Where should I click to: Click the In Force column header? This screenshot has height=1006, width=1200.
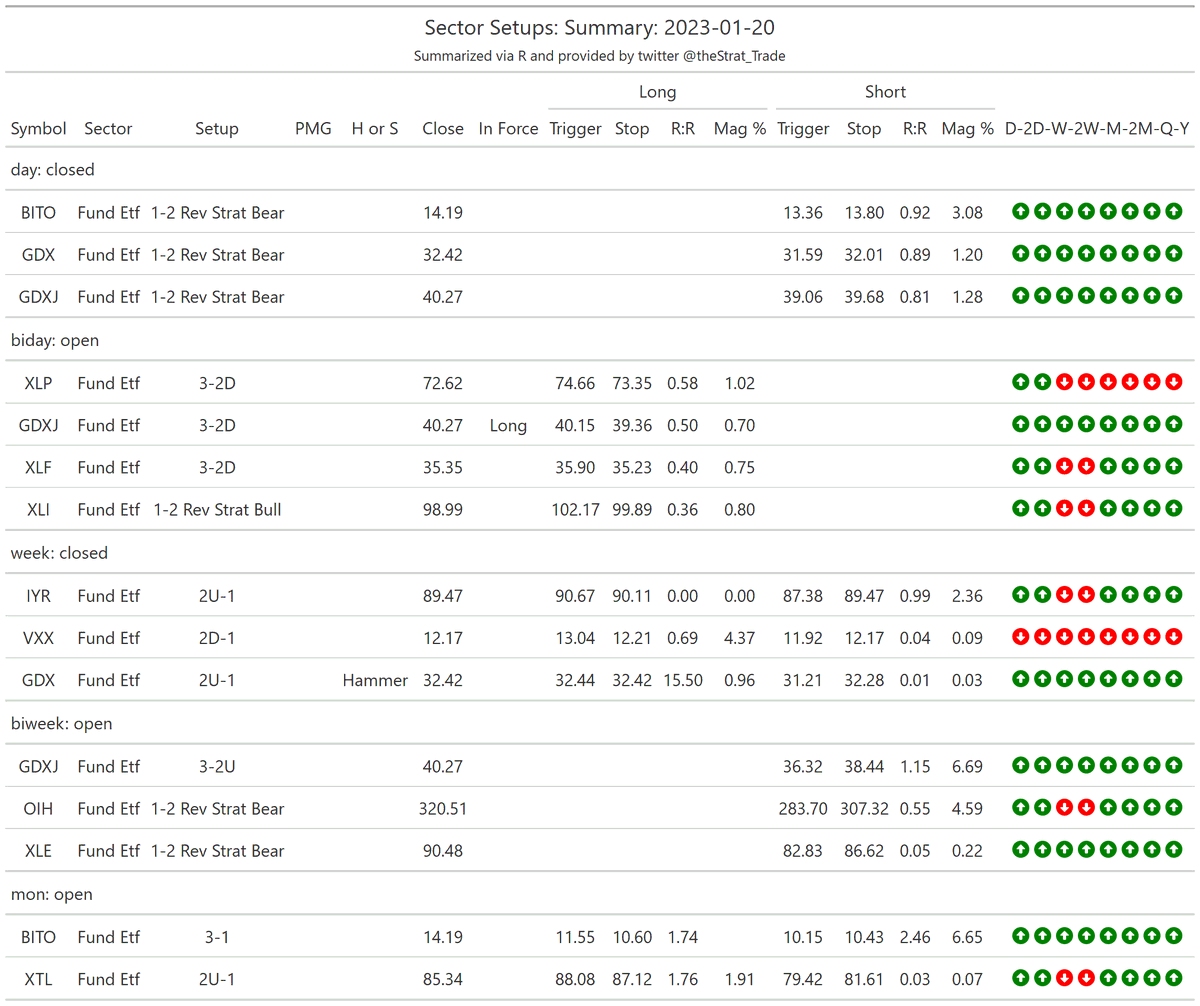(x=508, y=128)
